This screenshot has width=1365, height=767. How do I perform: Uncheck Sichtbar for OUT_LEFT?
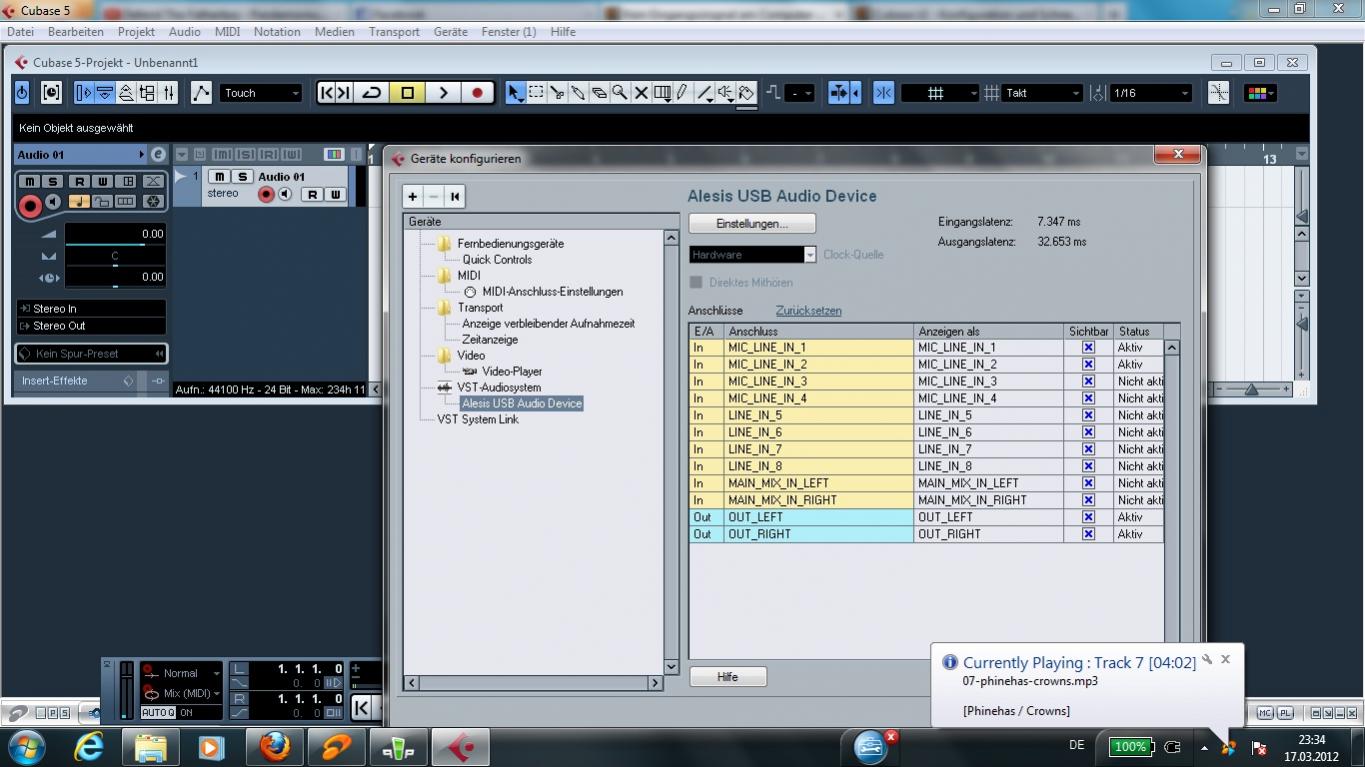[1088, 518]
